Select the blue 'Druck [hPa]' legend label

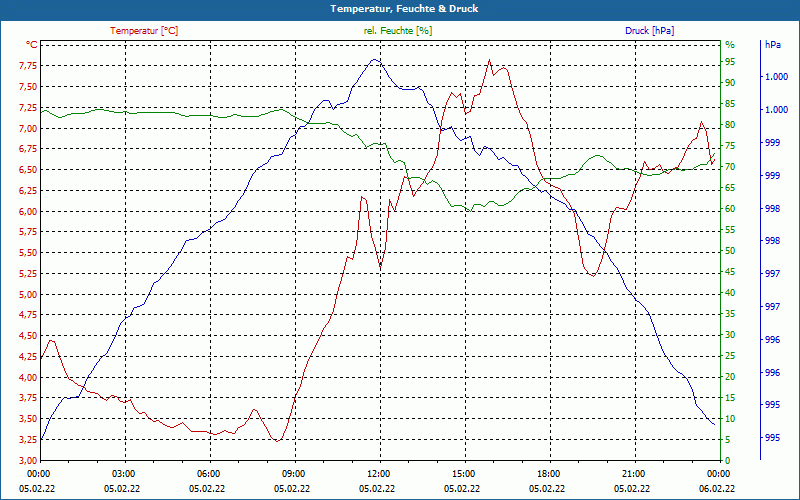point(649,31)
